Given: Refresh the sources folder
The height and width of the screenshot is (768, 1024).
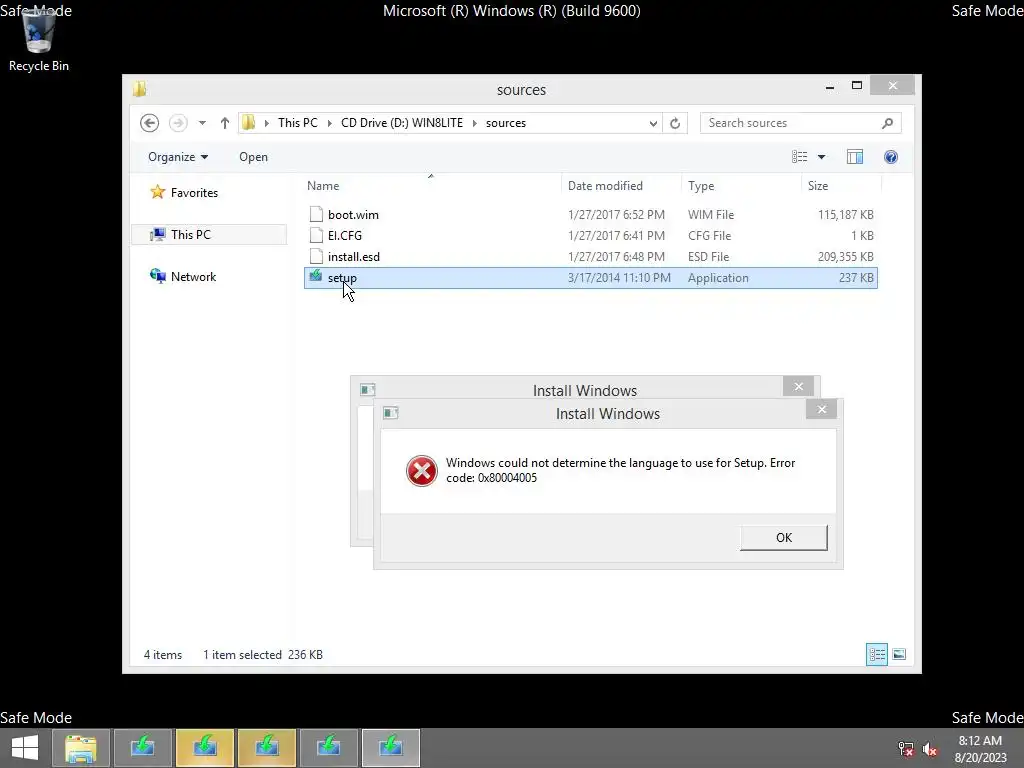Looking at the screenshot, I should [x=675, y=123].
